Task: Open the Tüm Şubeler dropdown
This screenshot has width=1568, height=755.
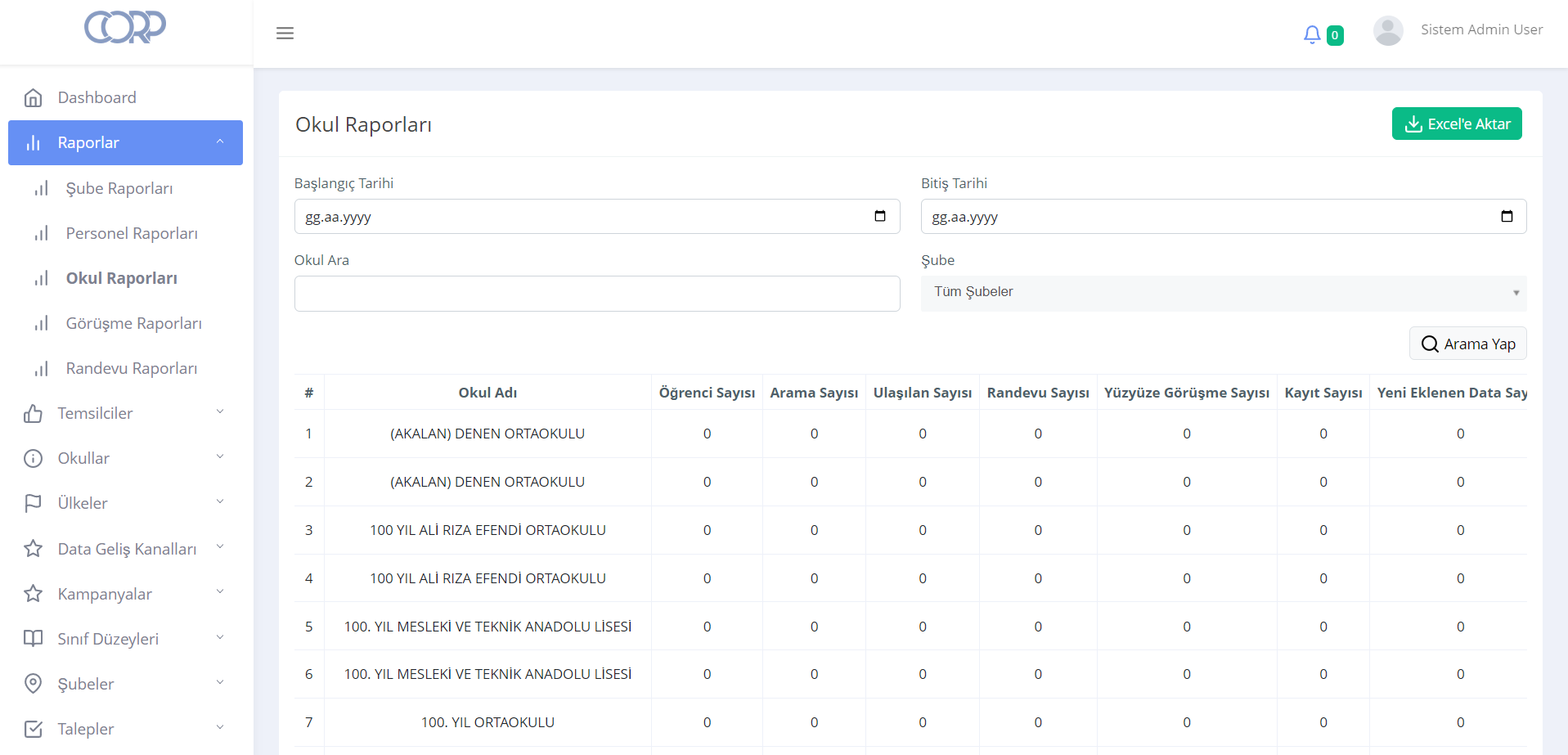Action: pos(1223,293)
